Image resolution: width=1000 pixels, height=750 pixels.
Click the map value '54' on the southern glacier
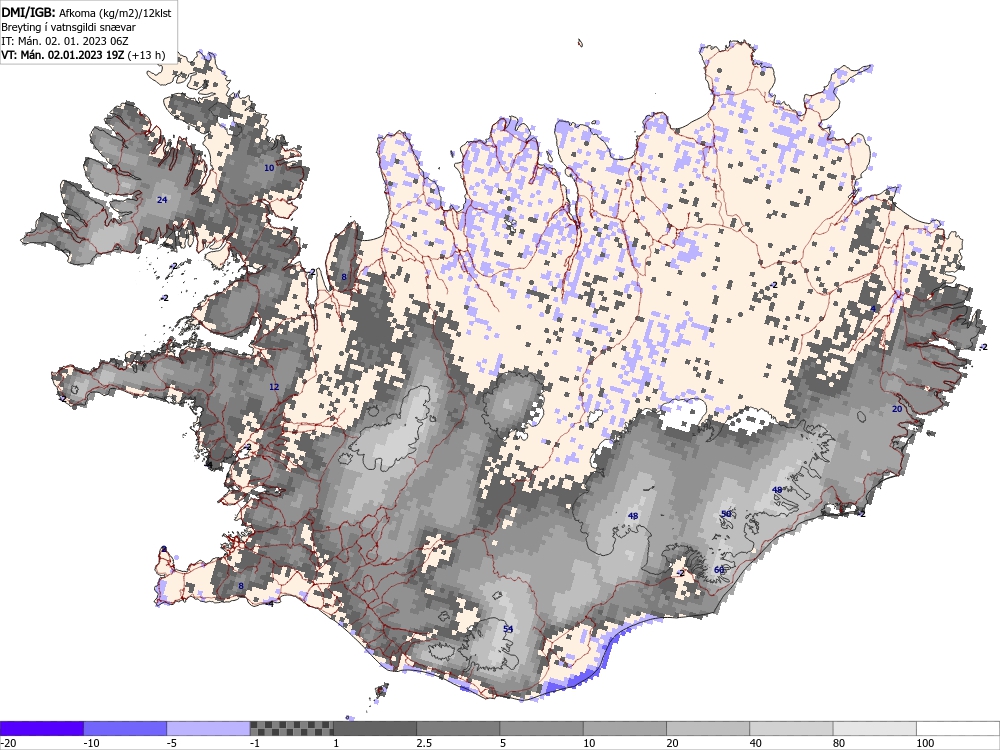pyautogui.click(x=508, y=629)
